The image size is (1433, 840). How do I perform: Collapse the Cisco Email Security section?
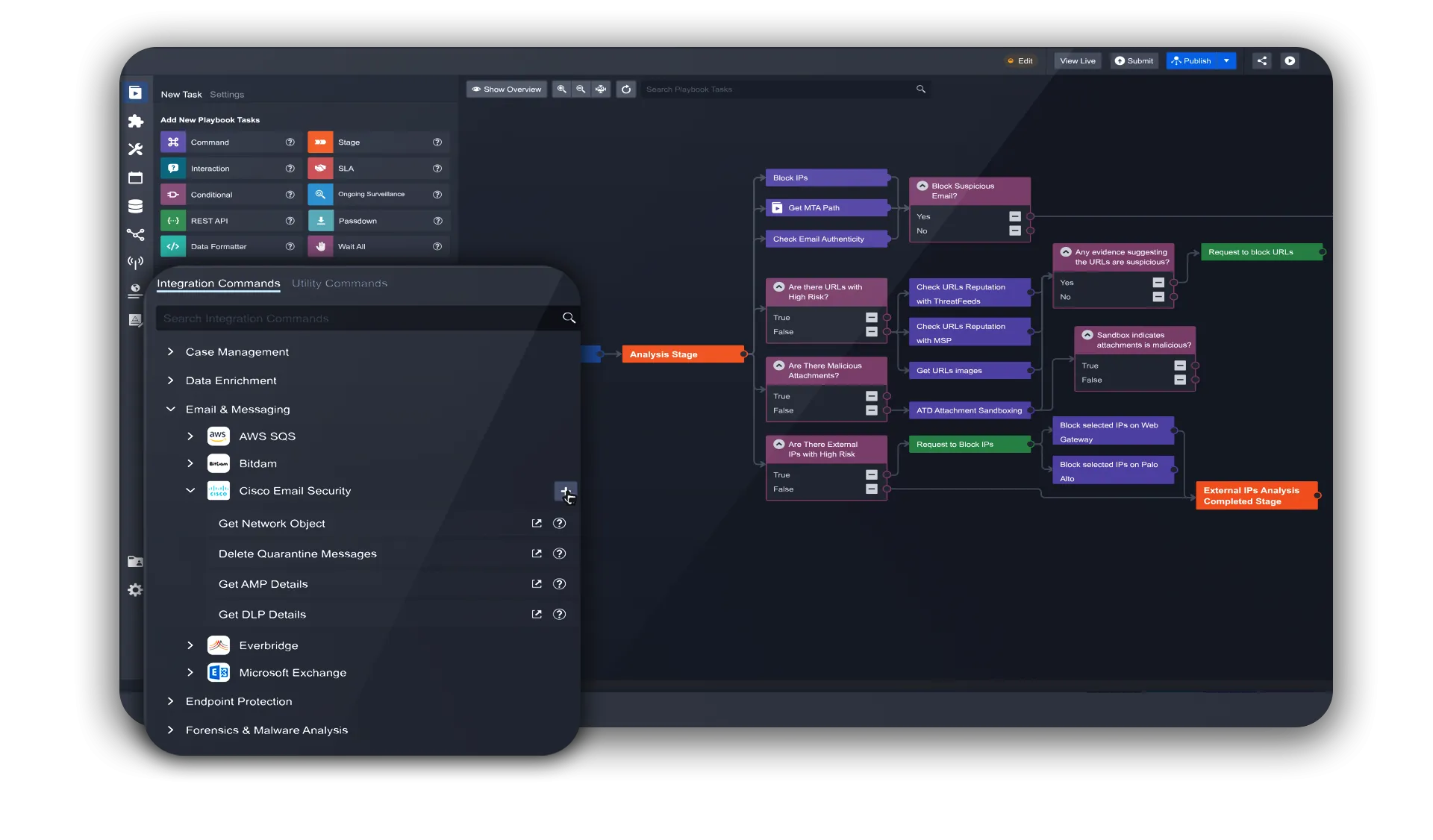pyautogui.click(x=190, y=490)
